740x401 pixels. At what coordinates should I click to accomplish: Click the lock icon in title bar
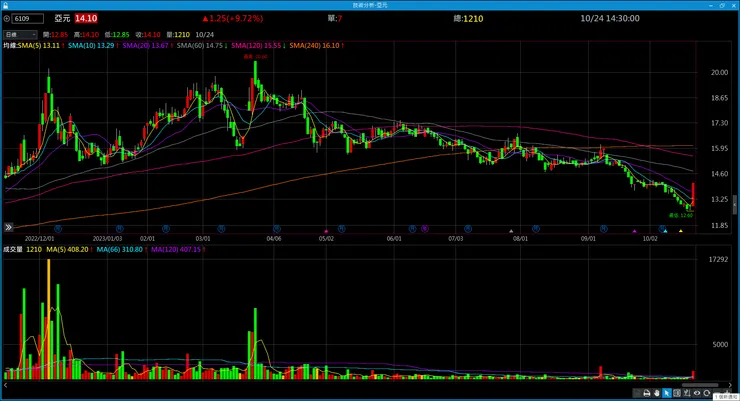(6, 5)
